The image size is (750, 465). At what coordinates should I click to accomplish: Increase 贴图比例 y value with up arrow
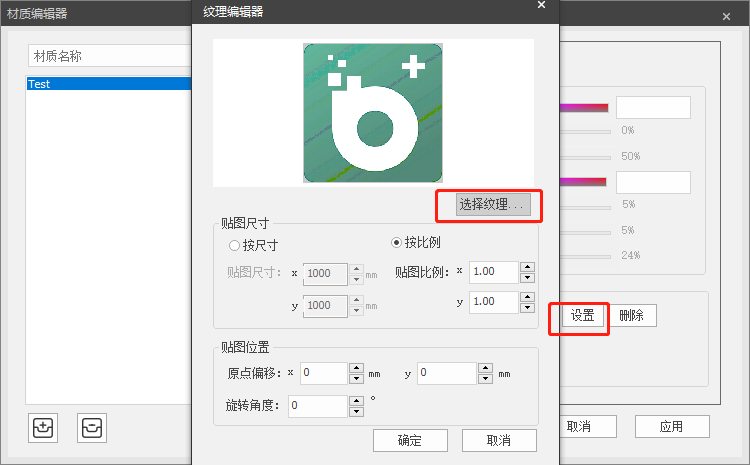click(527, 297)
